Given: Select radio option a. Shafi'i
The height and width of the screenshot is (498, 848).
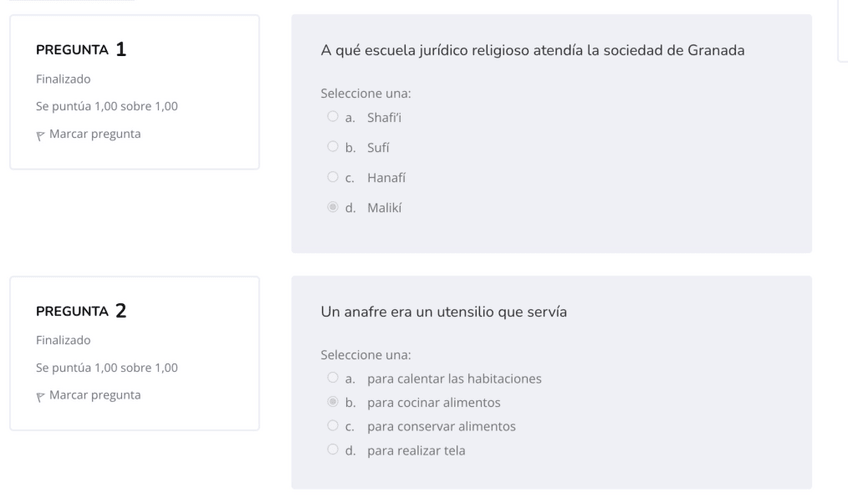Looking at the screenshot, I should coord(333,117).
